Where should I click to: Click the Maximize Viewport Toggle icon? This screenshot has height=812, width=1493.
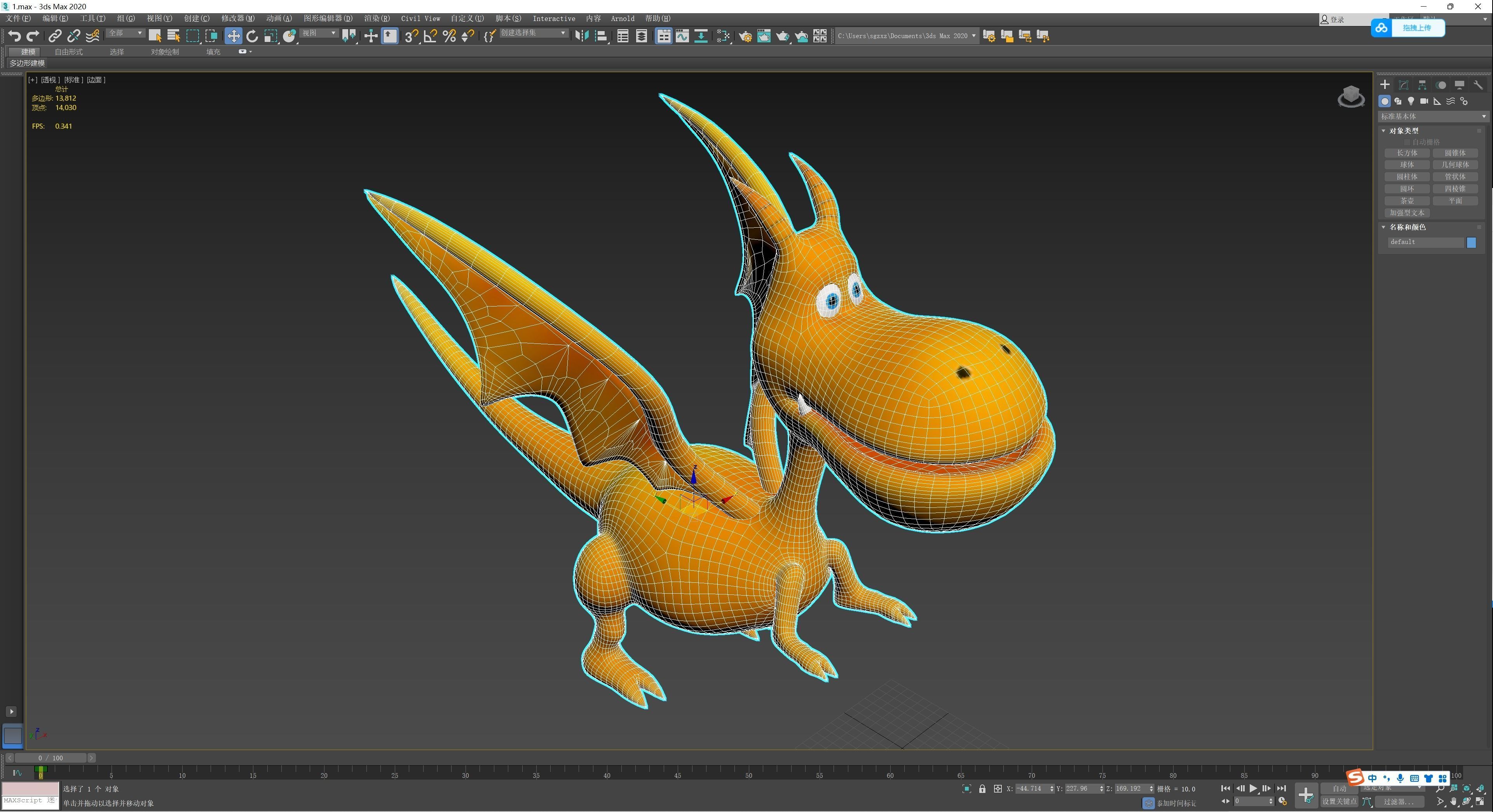pos(1480,802)
